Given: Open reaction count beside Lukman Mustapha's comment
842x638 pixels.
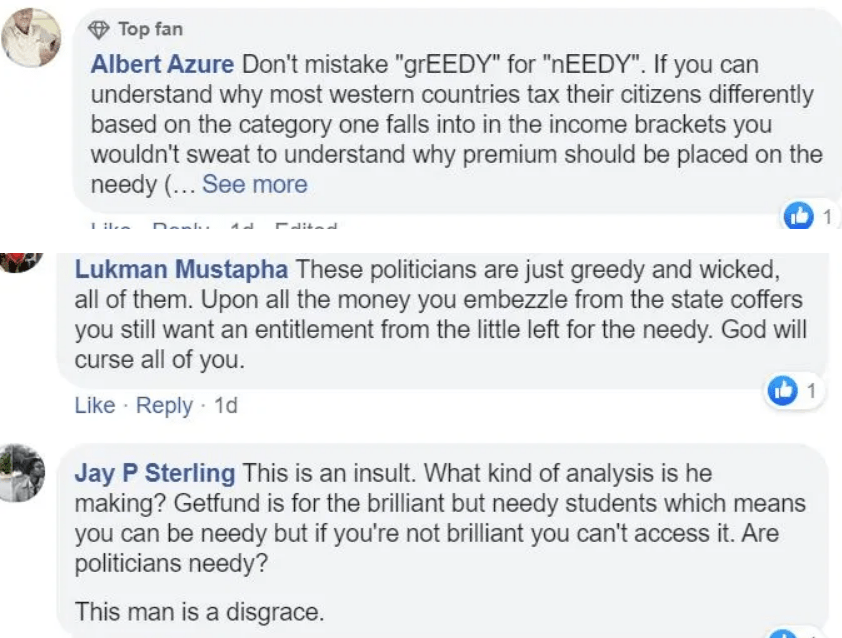Looking at the screenshot, I should 811,390.
